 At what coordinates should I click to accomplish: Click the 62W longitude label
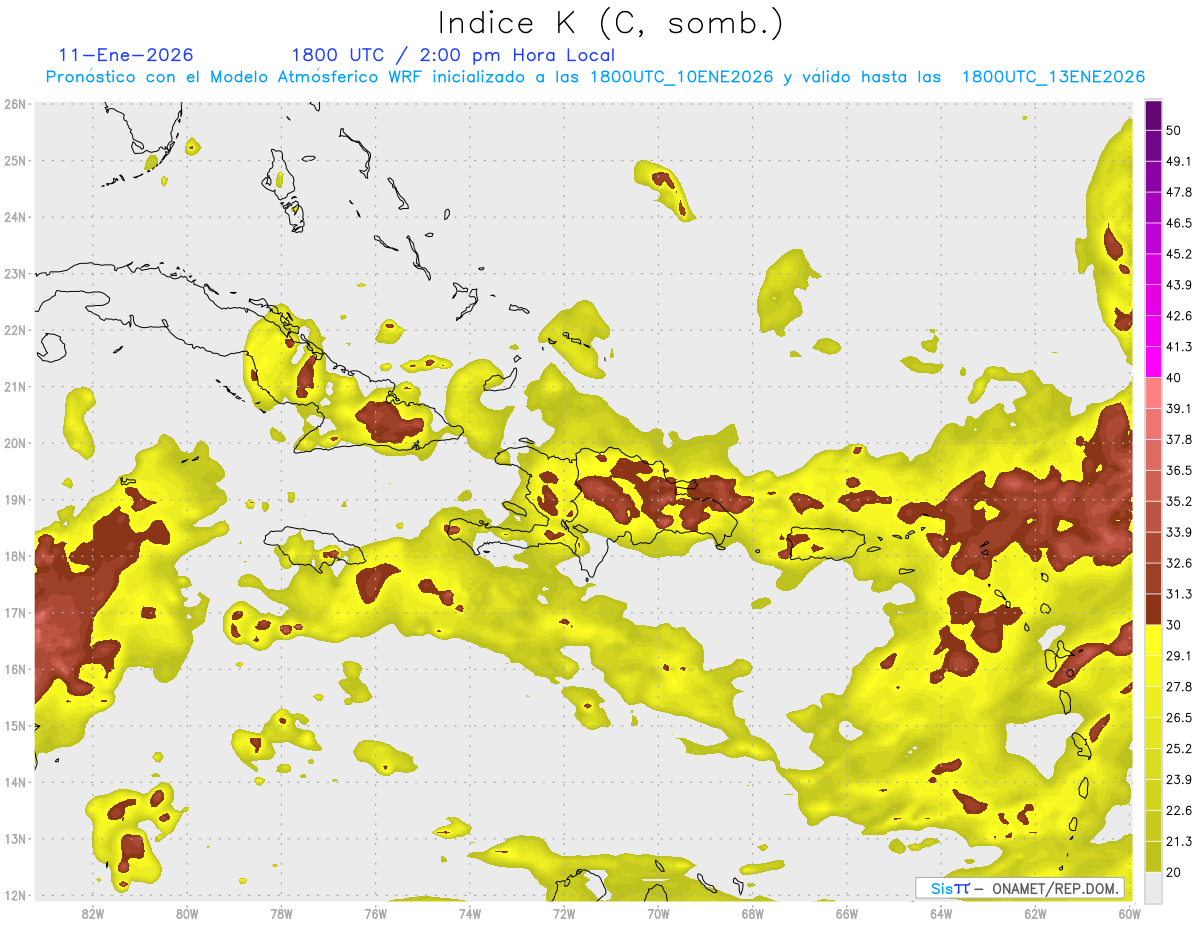click(1035, 913)
